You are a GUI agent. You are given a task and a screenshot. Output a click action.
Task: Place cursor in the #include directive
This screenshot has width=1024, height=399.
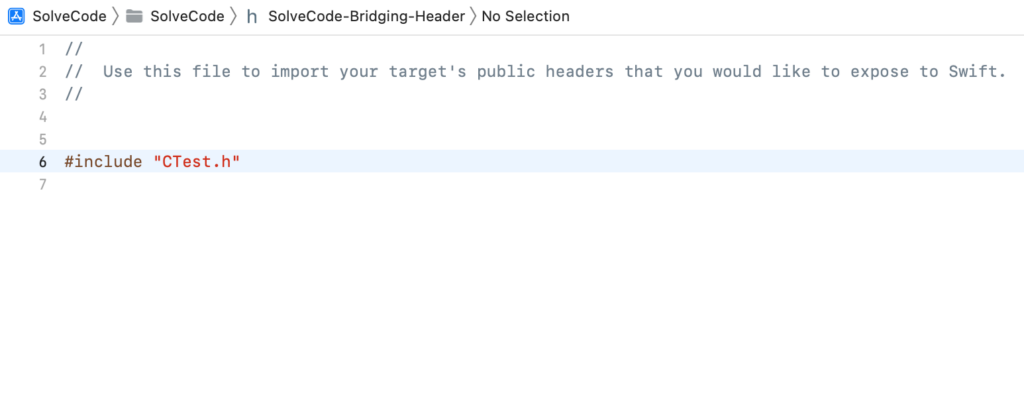coord(103,161)
